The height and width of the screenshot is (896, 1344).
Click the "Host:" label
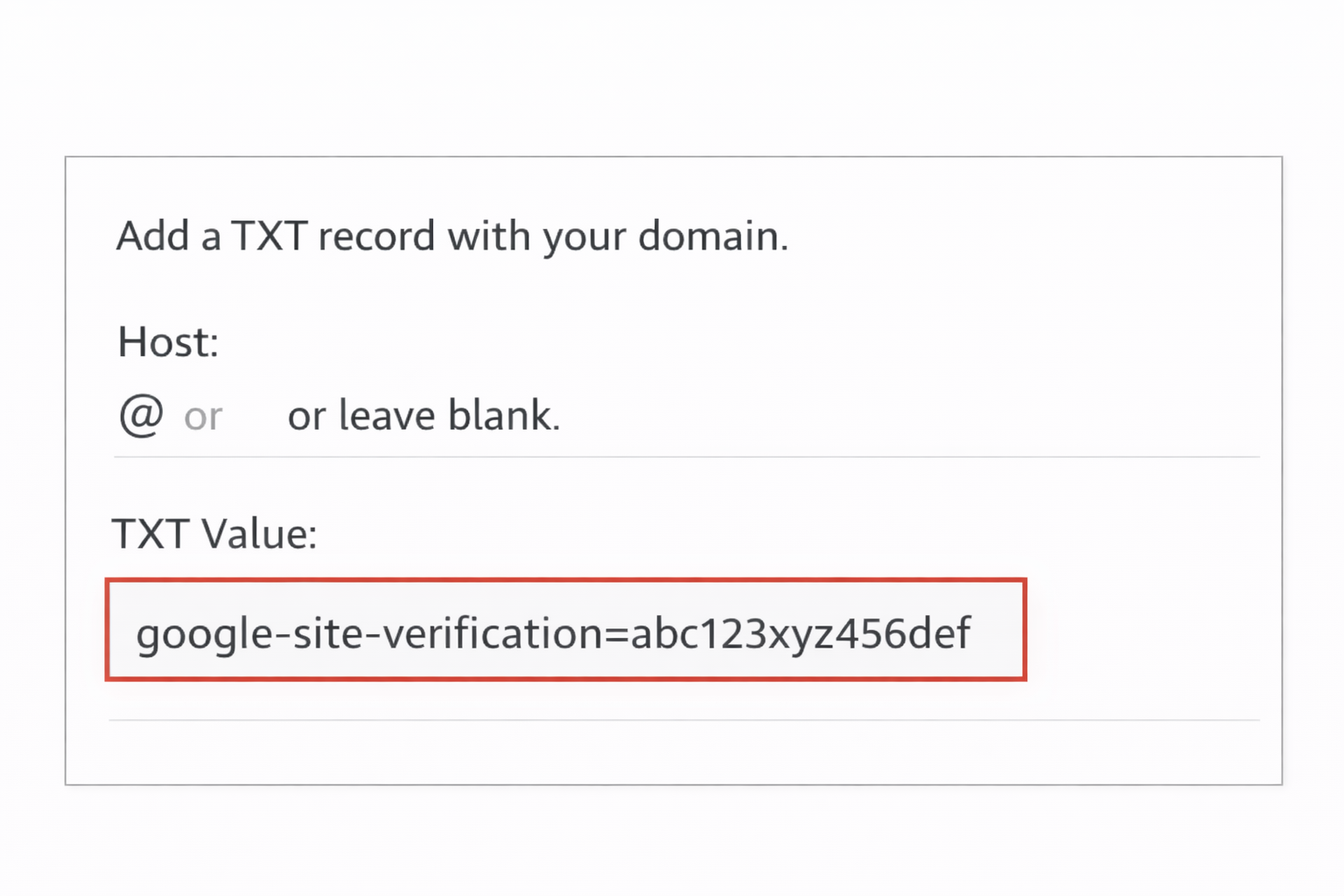click(x=167, y=342)
